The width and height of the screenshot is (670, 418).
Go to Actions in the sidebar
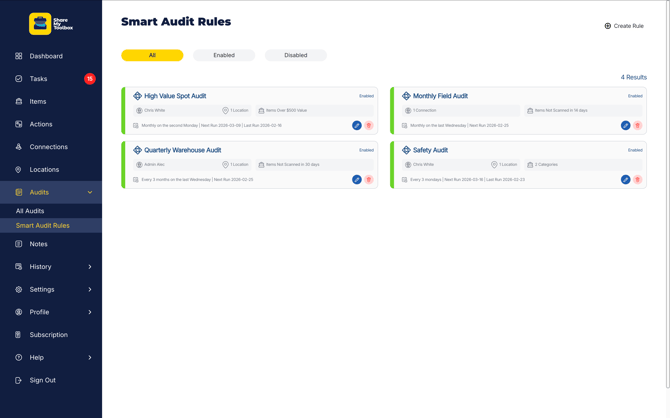[x=41, y=124]
